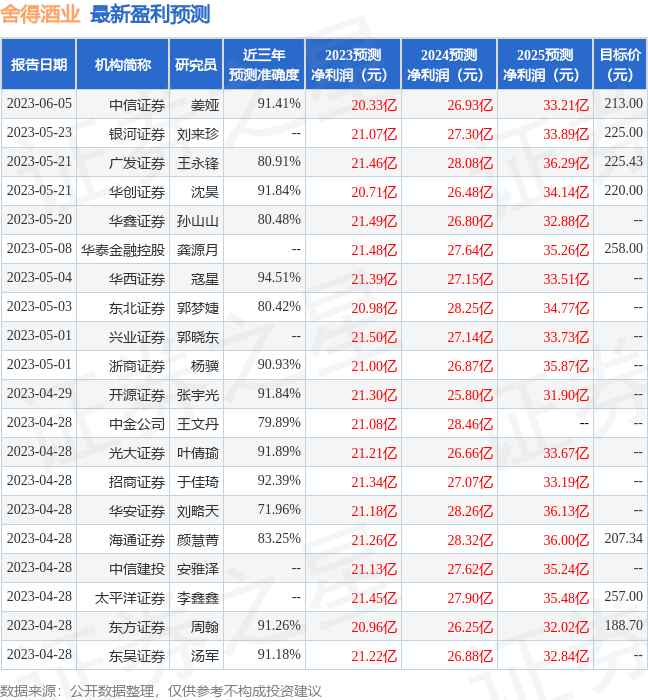Click institution name 东吴证券
Image resolution: width=648 pixels, height=700 pixels.
(137, 657)
